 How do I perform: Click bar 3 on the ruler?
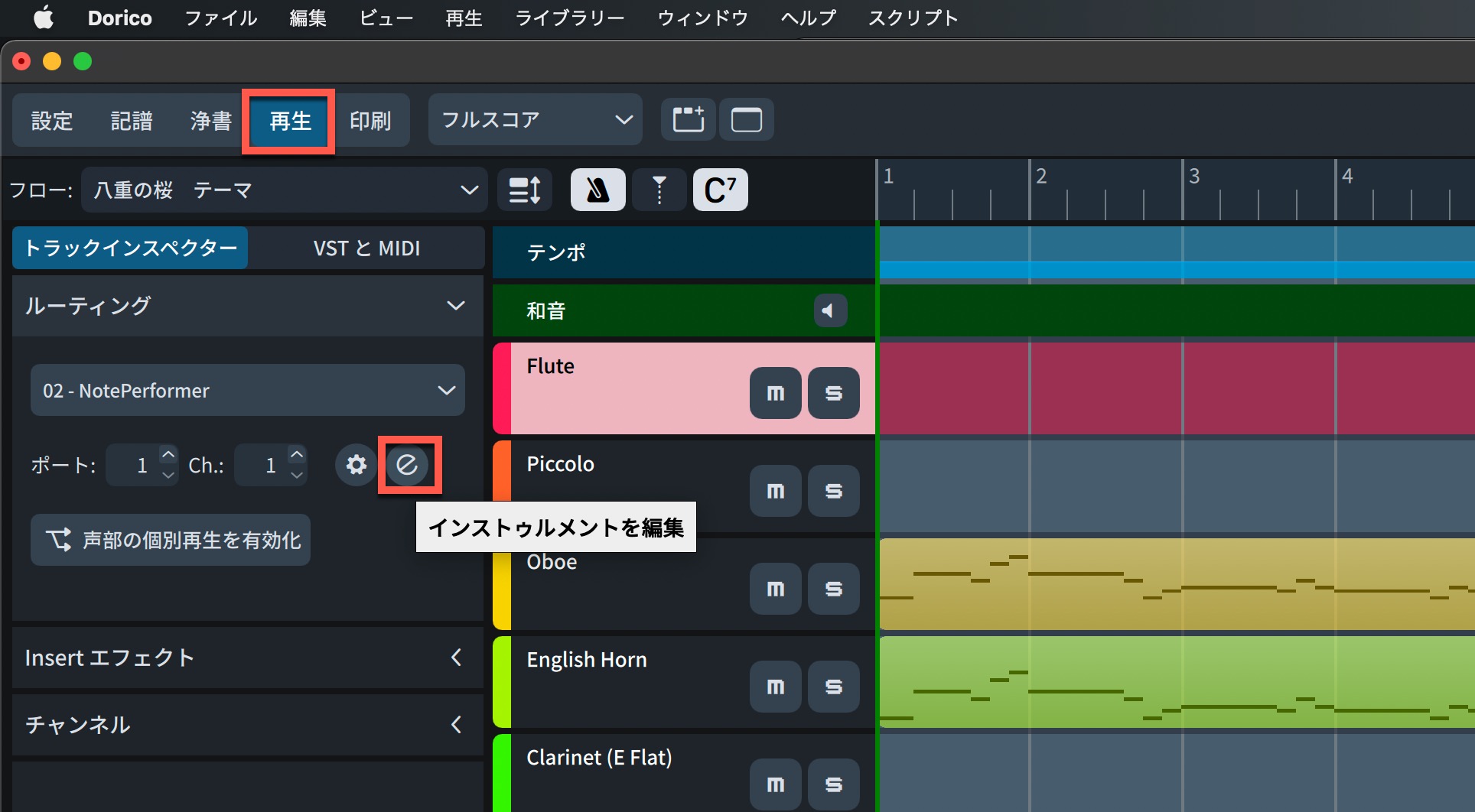click(1194, 177)
